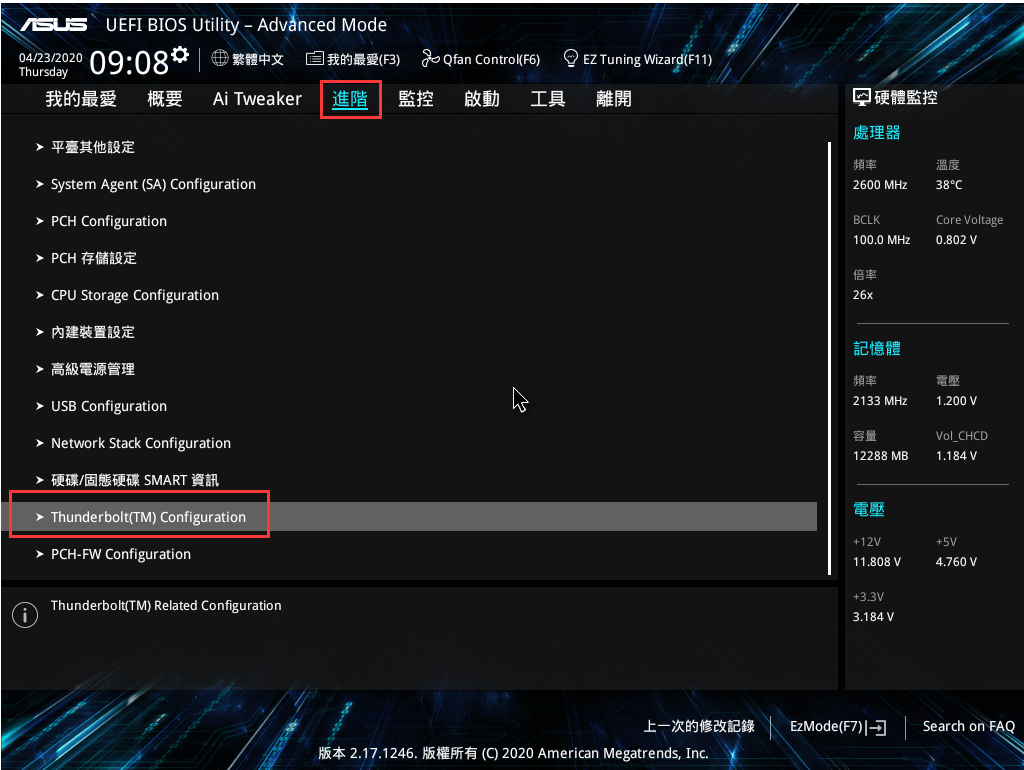Image resolution: width=1024 pixels, height=770 pixels.
Task: Launch EZ Tuning Wizard lightbulb icon
Action: coord(571,59)
